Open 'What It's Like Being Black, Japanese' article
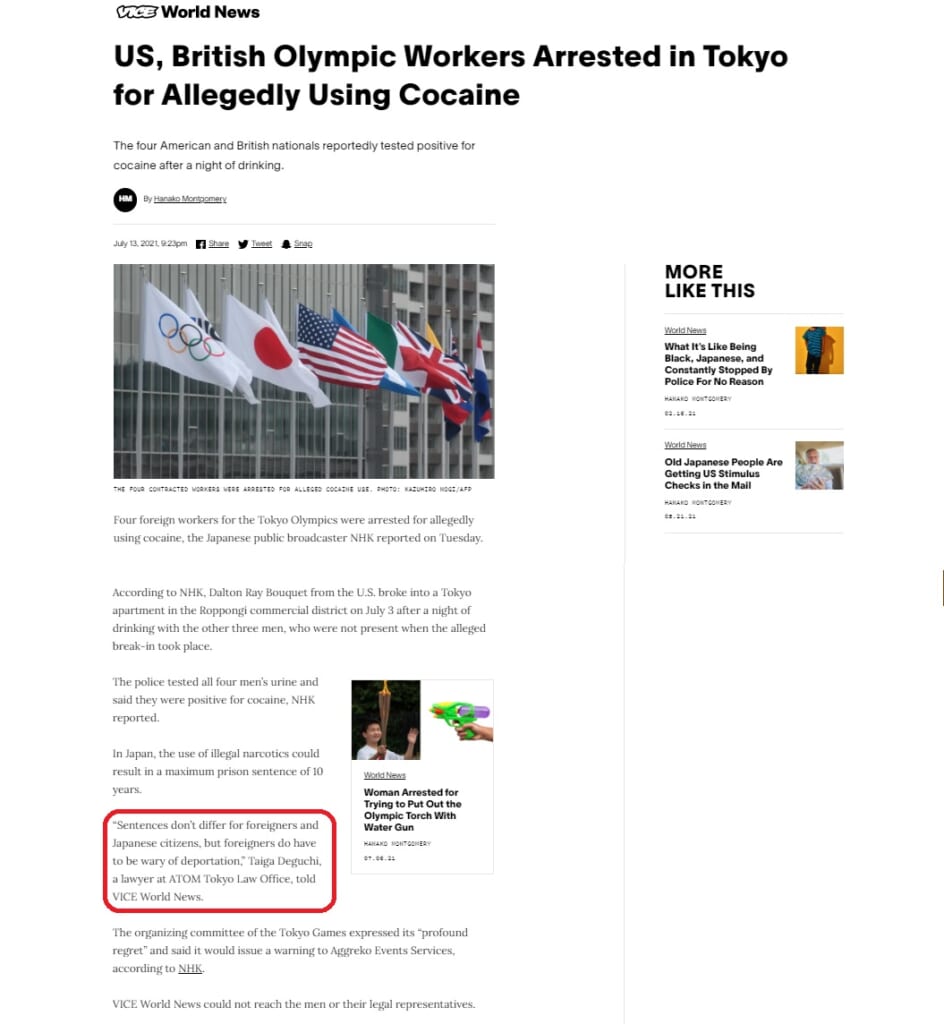 click(718, 364)
